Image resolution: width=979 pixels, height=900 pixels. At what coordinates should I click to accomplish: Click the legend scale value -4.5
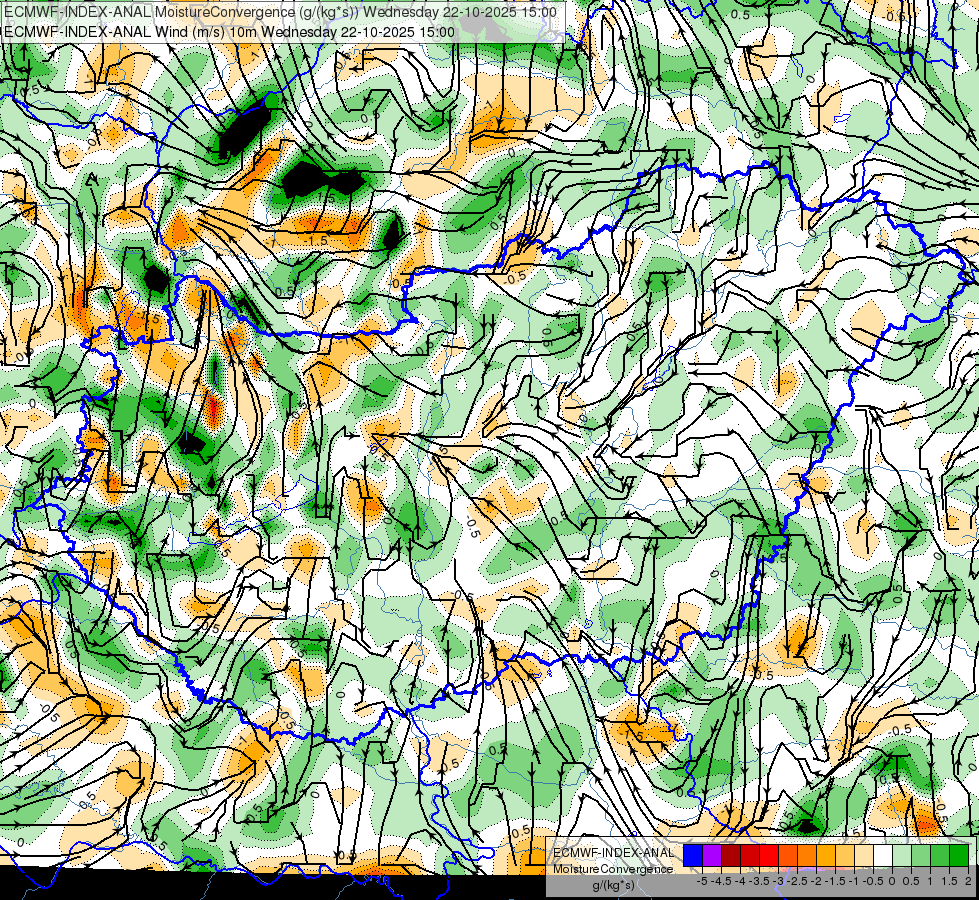[x=721, y=881]
